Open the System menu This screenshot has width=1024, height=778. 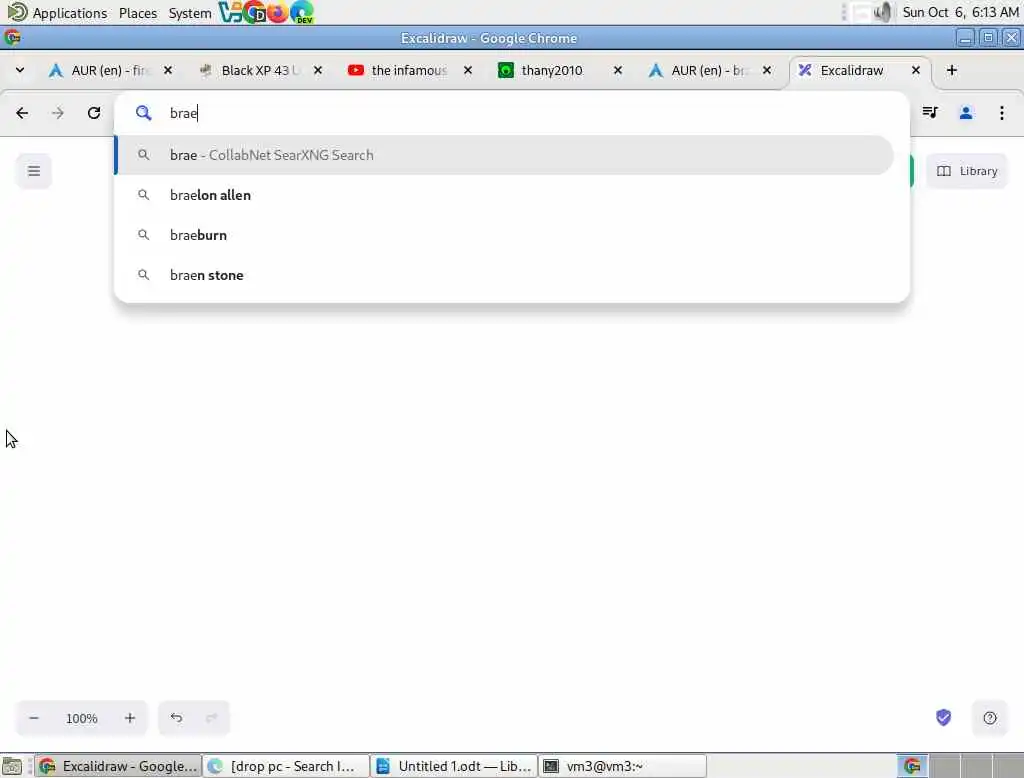(x=189, y=12)
